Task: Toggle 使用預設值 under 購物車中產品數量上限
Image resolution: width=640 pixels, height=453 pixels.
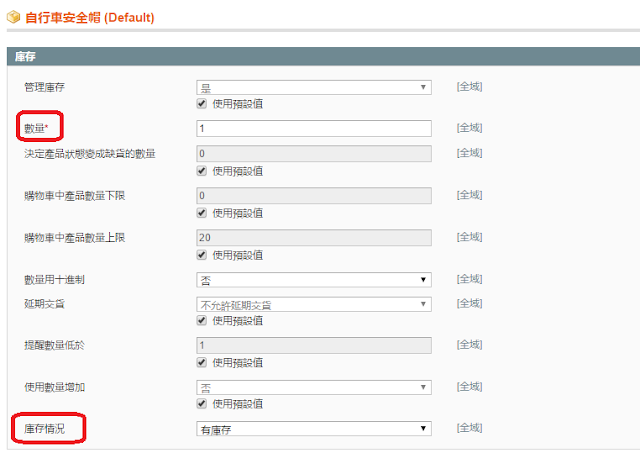Action: coord(203,255)
